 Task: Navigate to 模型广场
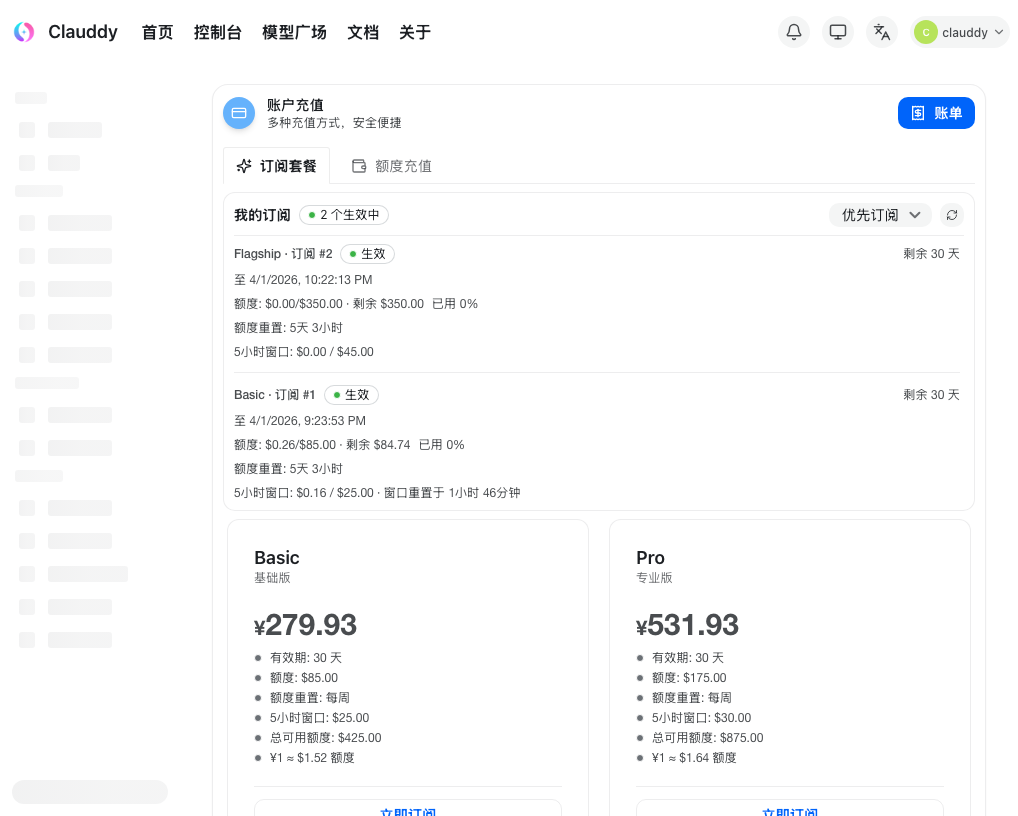[294, 32]
